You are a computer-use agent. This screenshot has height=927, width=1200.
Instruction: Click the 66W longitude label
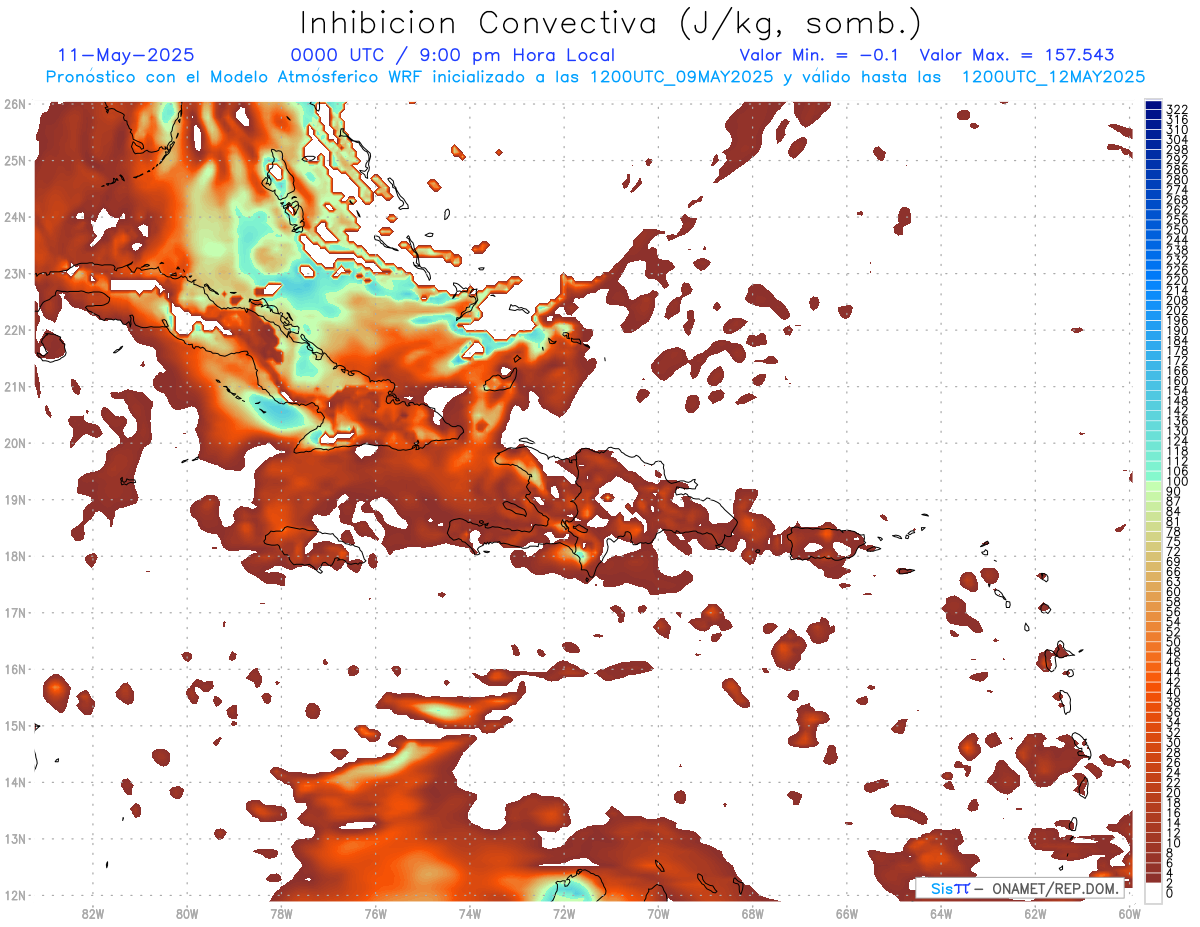click(847, 913)
